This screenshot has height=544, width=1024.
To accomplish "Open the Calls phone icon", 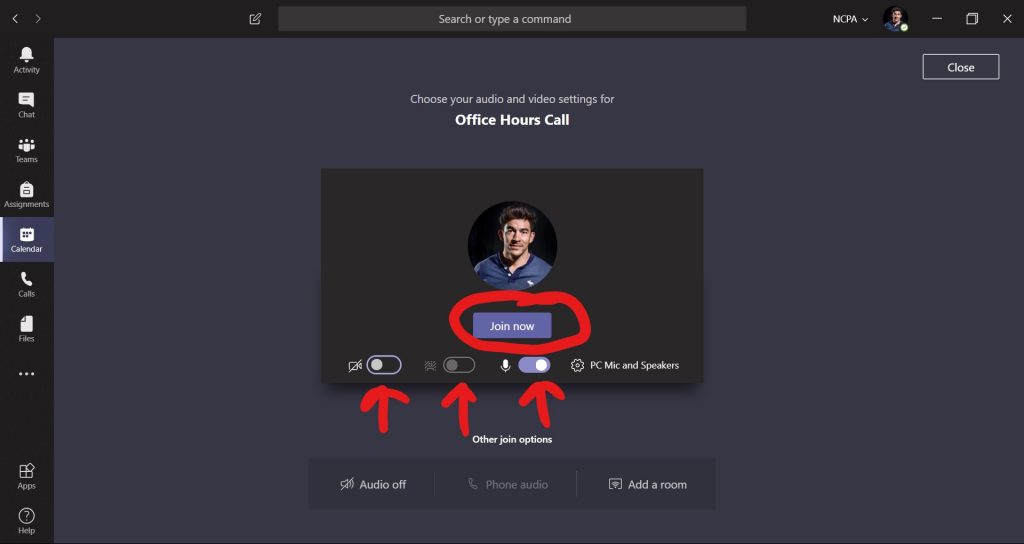I will (x=26, y=284).
